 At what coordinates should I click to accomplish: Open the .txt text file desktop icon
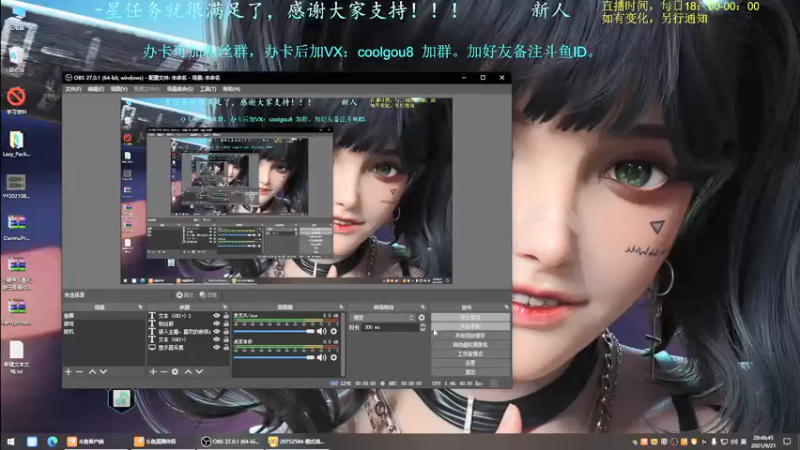point(16,357)
